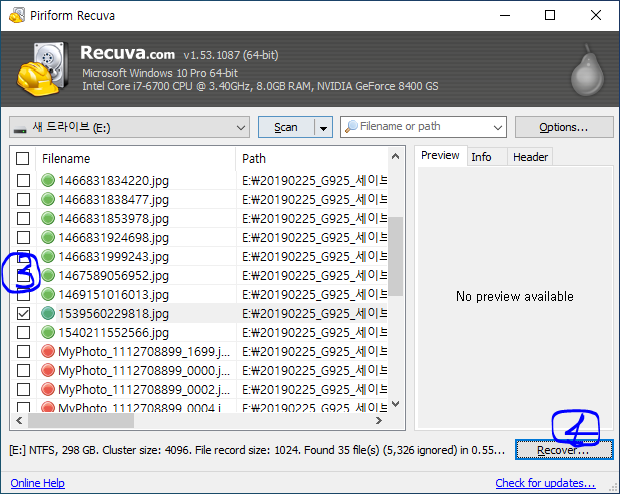Click green status dot for 1466831999243.jpg
Viewport: 620px width, 494px height.
pos(48,256)
